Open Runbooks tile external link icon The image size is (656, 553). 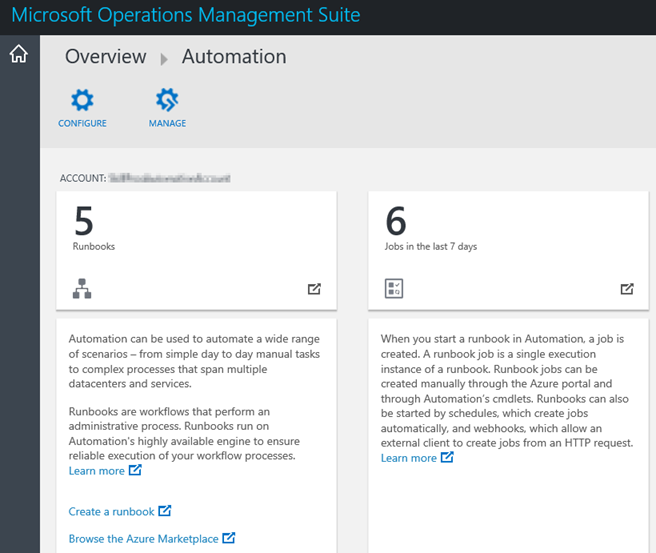click(x=315, y=289)
